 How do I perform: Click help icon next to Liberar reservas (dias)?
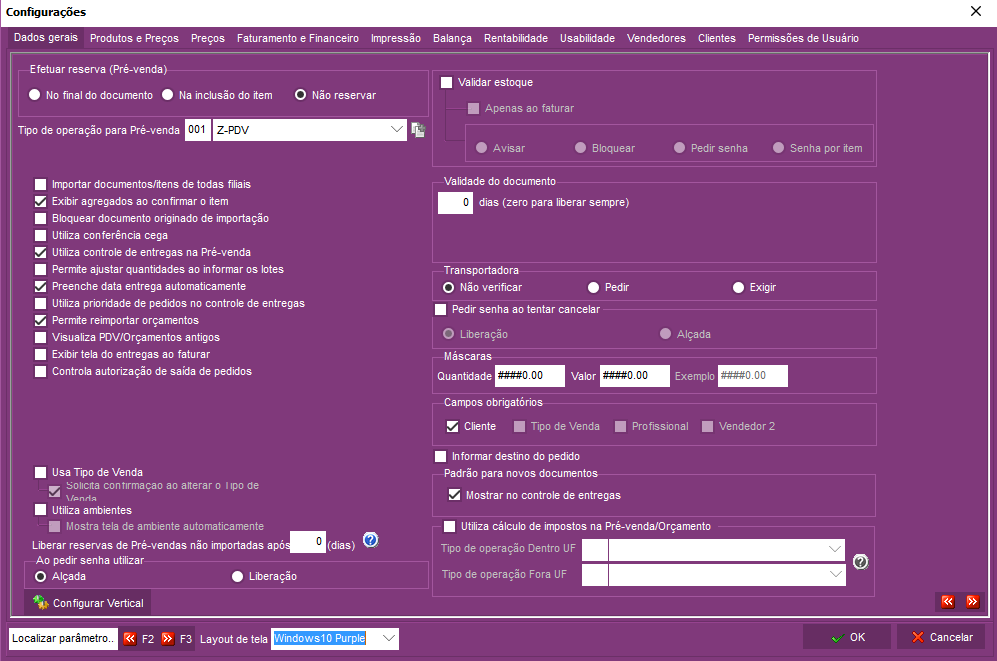click(x=371, y=540)
